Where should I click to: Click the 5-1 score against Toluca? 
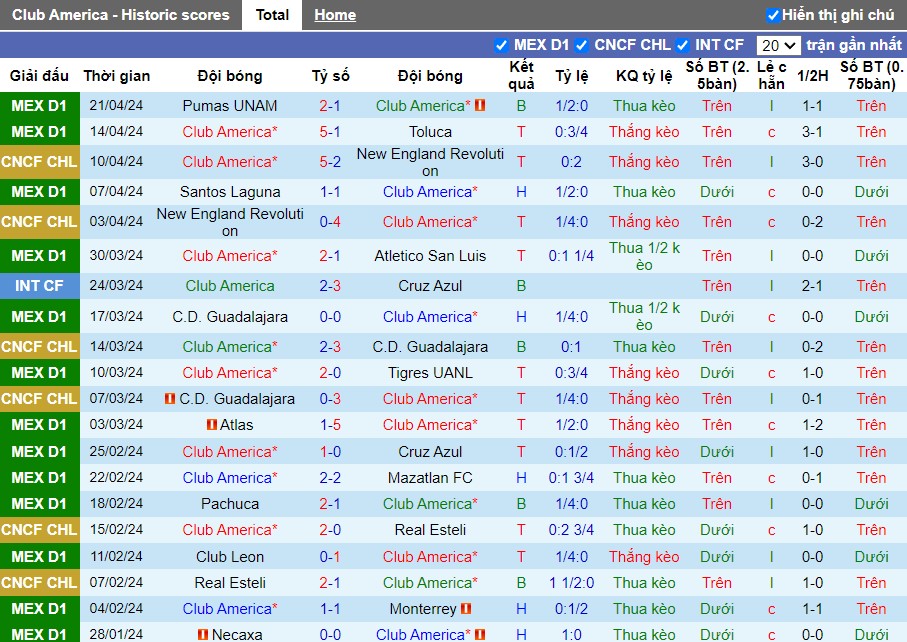coord(330,132)
